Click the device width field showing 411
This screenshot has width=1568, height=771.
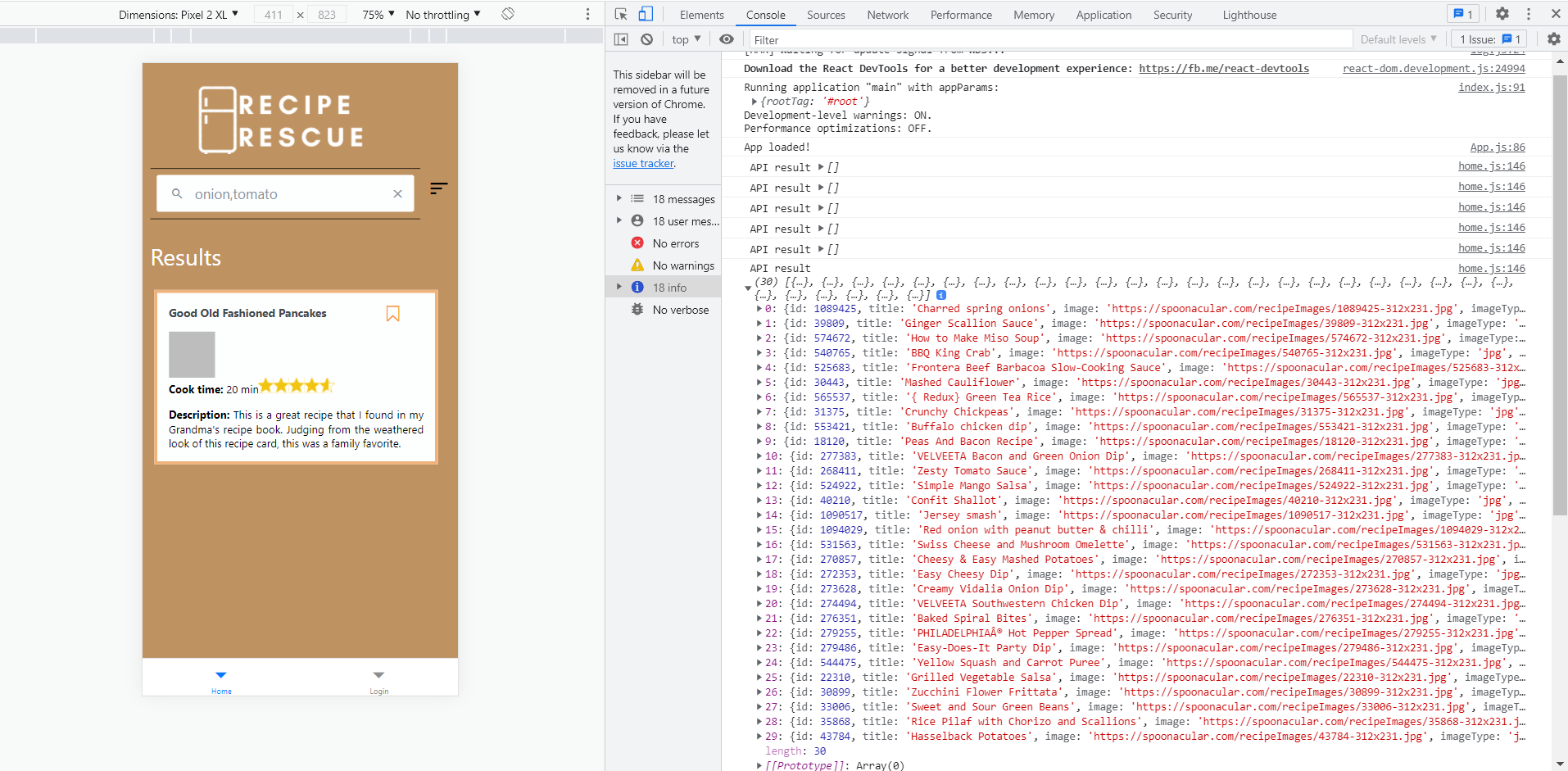[274, 15]
